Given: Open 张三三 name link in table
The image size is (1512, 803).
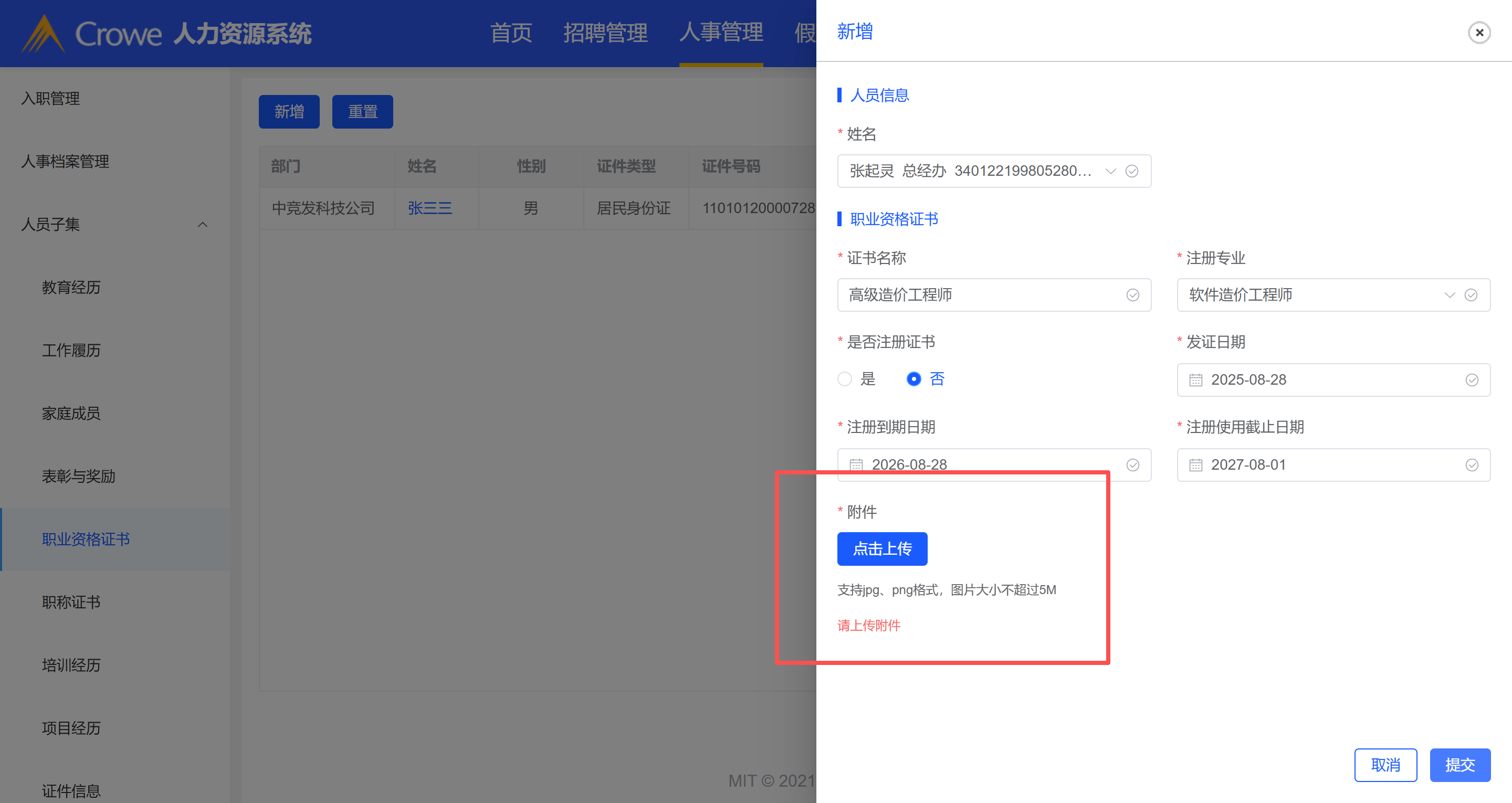Looking at the screenshot, I should coord(429,208).
